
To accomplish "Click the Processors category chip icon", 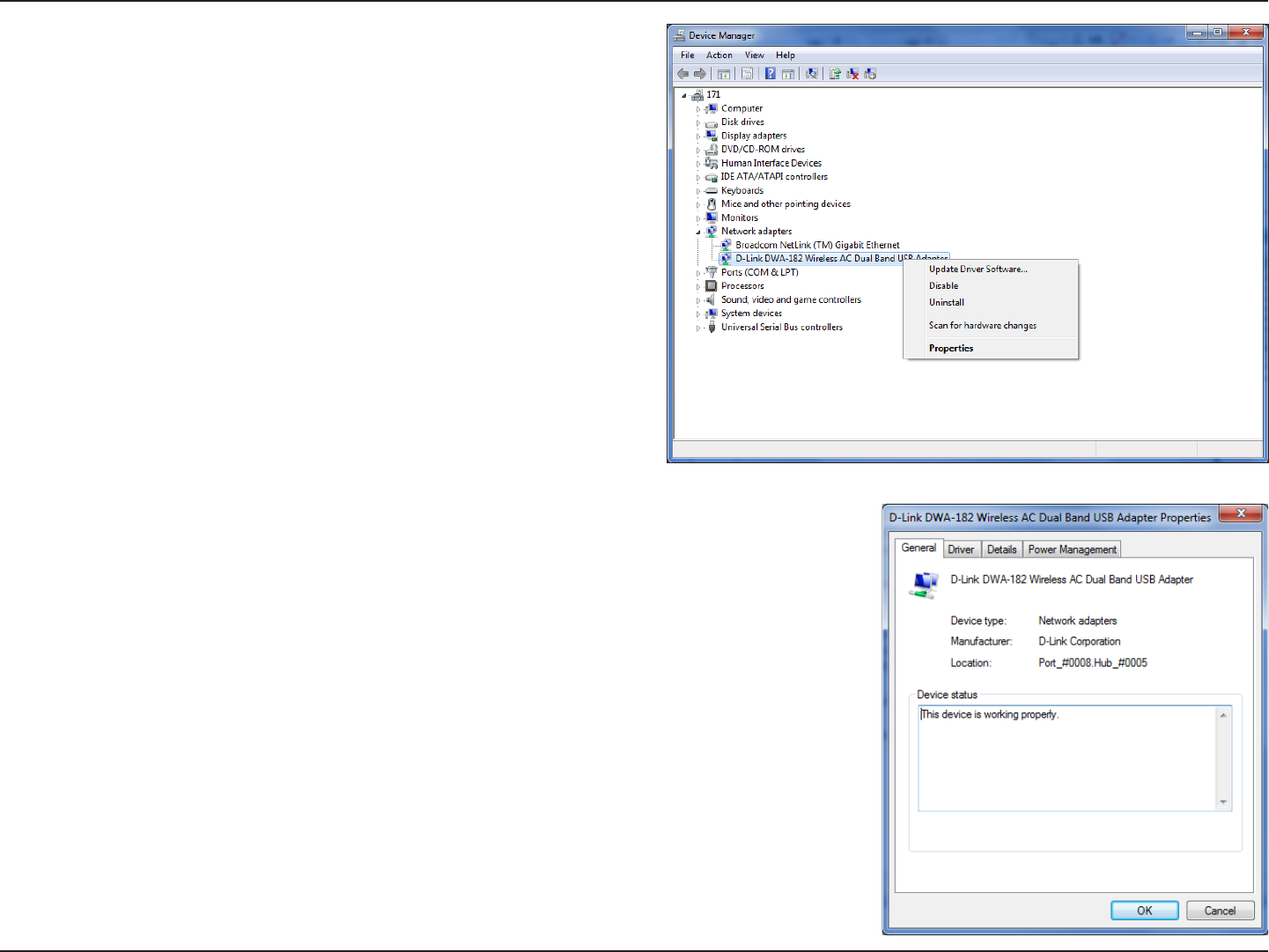I will (x=712, y=286).
